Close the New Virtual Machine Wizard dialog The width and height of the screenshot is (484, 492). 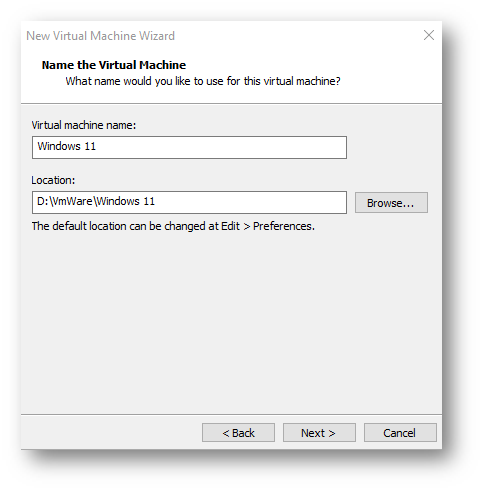click(x=429, y=35)
